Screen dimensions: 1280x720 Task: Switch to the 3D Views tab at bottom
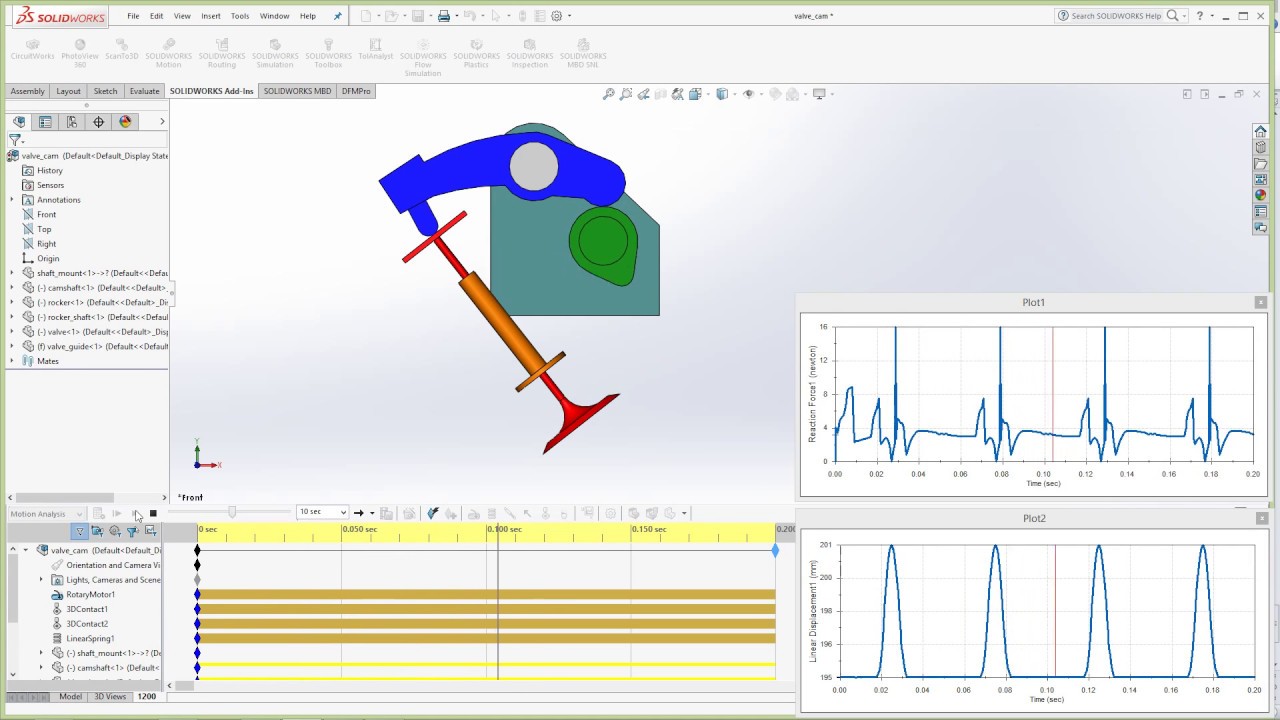(110, 696)
